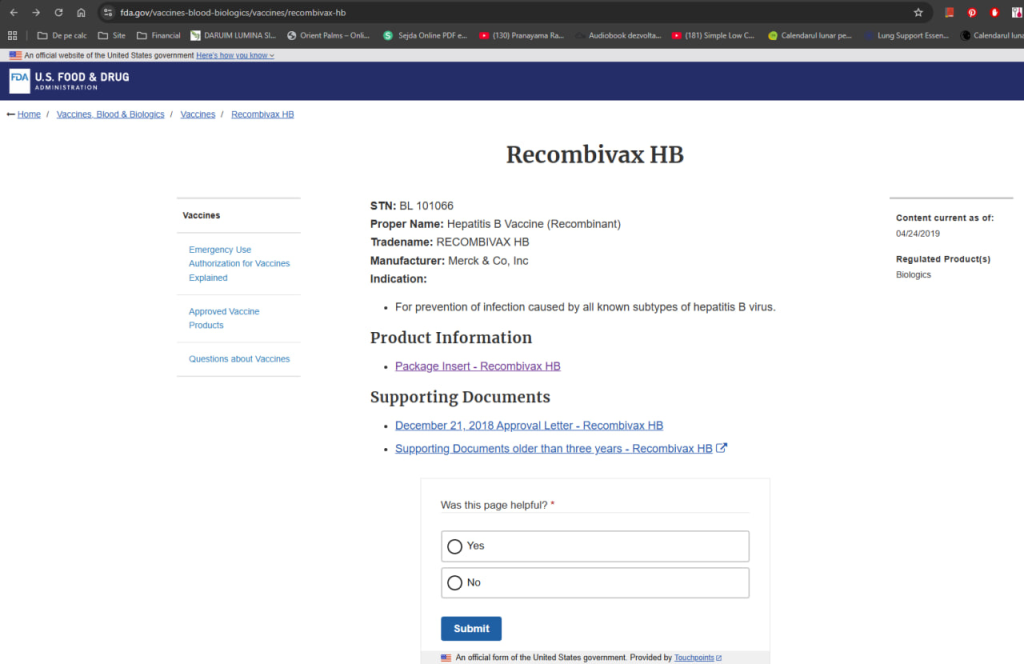Expand "Here's how you know" banner
The height and width of the screenshot is (664, 1024).
tap(235, 55)
